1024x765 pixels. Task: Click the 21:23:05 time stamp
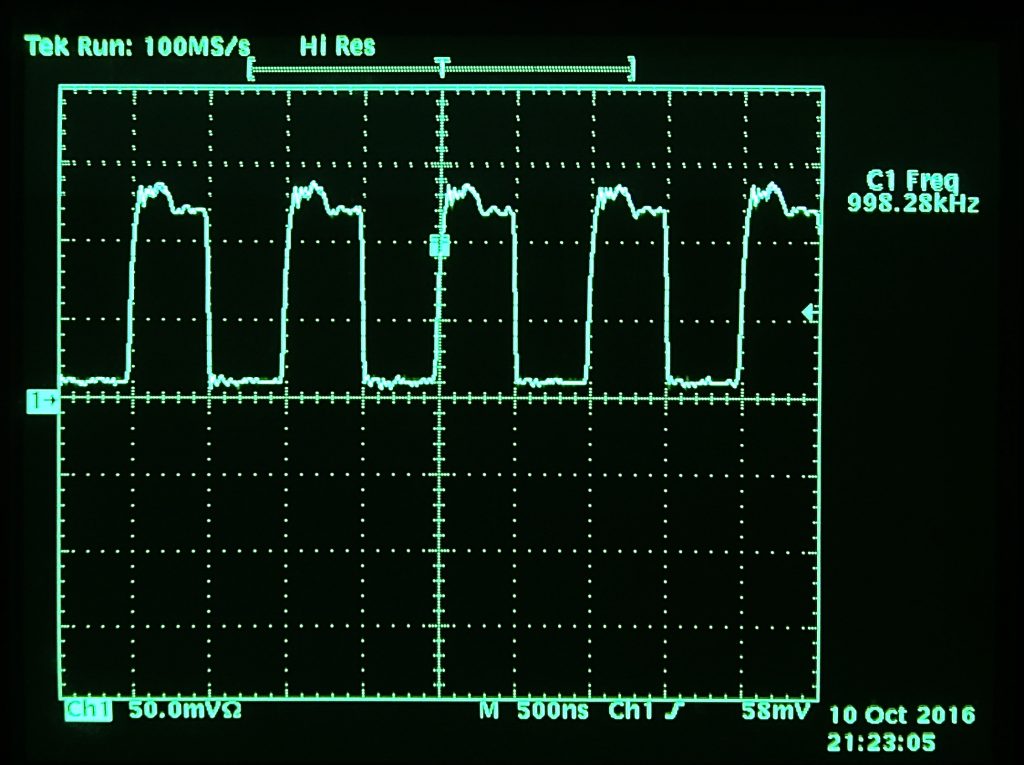click(x=882, y=743)
